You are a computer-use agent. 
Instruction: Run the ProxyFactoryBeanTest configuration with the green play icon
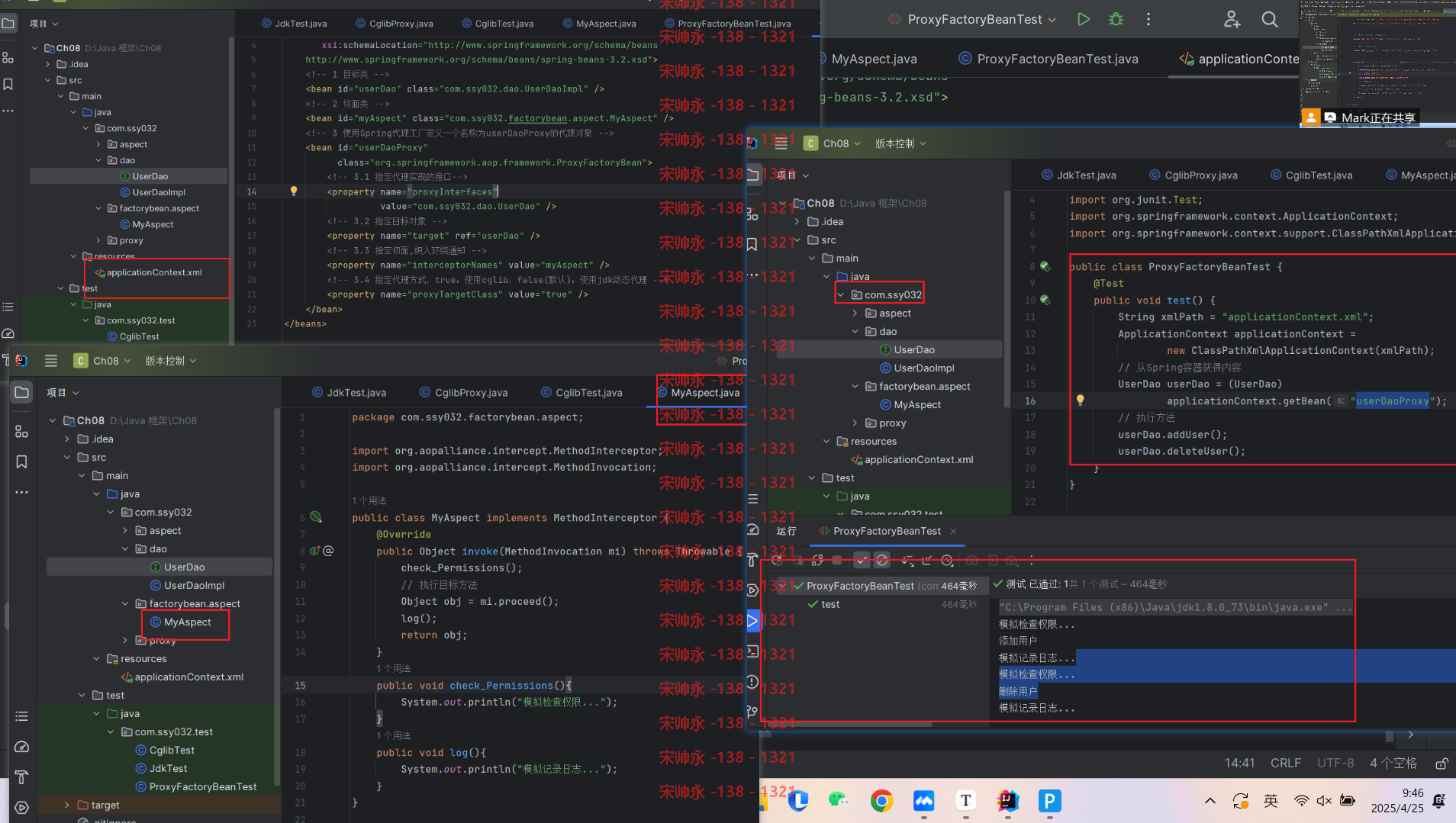click(x=1083, y=19)
